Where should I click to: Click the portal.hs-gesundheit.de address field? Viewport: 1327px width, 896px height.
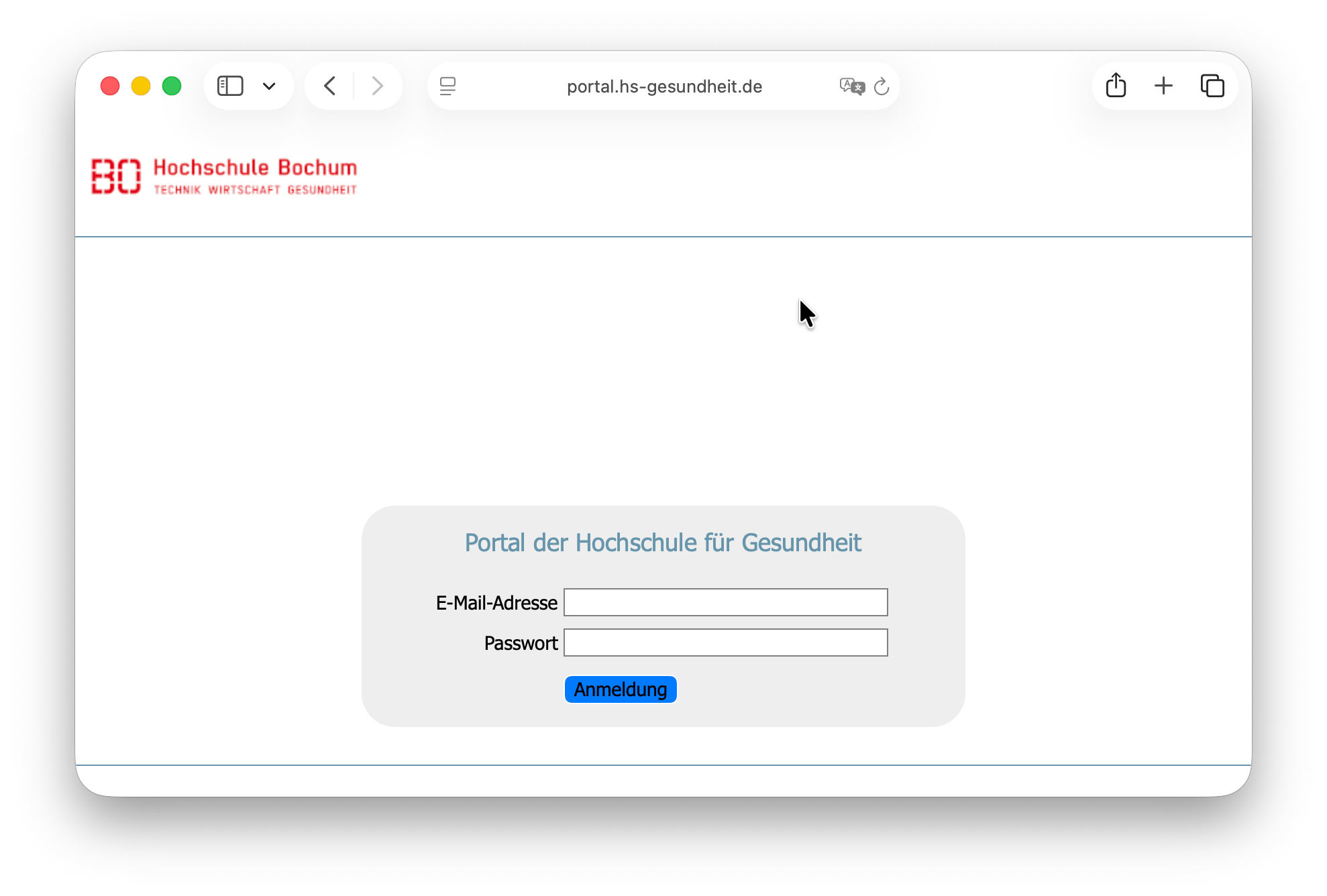click(663, 87)
